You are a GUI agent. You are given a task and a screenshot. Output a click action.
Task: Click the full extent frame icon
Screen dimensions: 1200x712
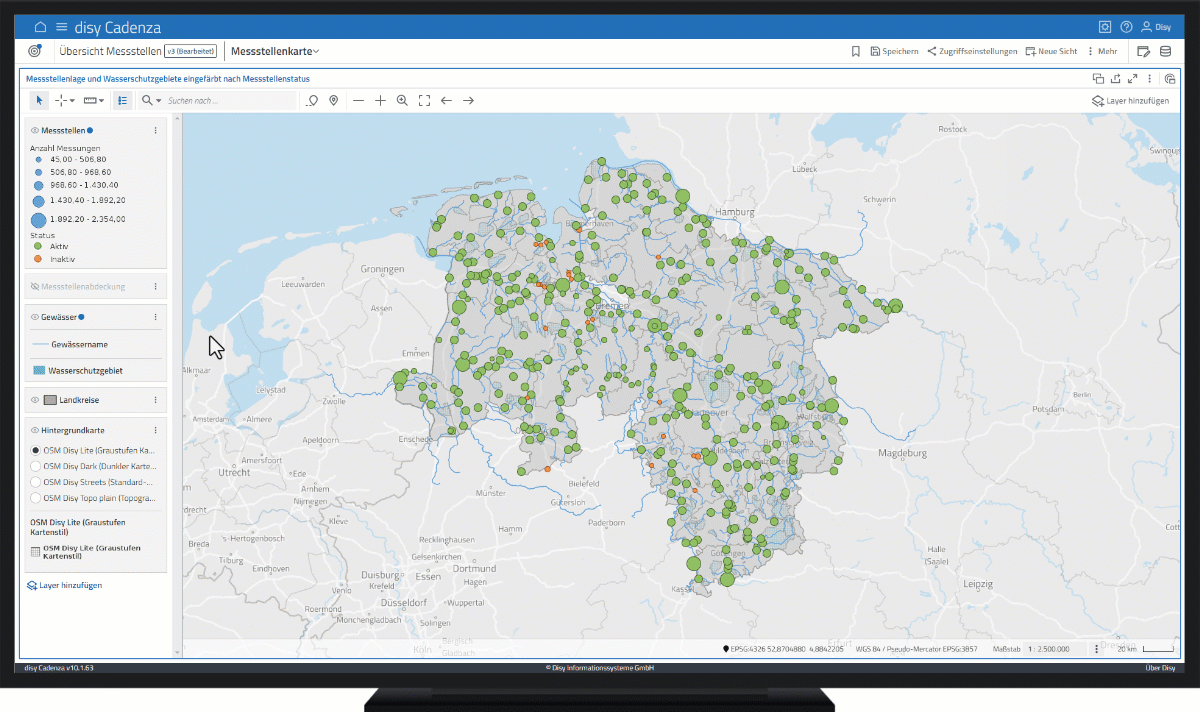pyautogui.click(x=424, y=100)
